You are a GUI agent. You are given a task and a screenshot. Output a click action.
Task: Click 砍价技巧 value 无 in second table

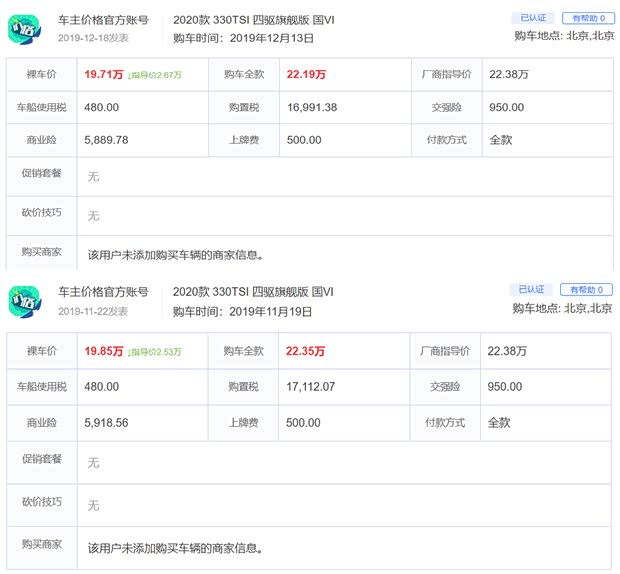93,506
